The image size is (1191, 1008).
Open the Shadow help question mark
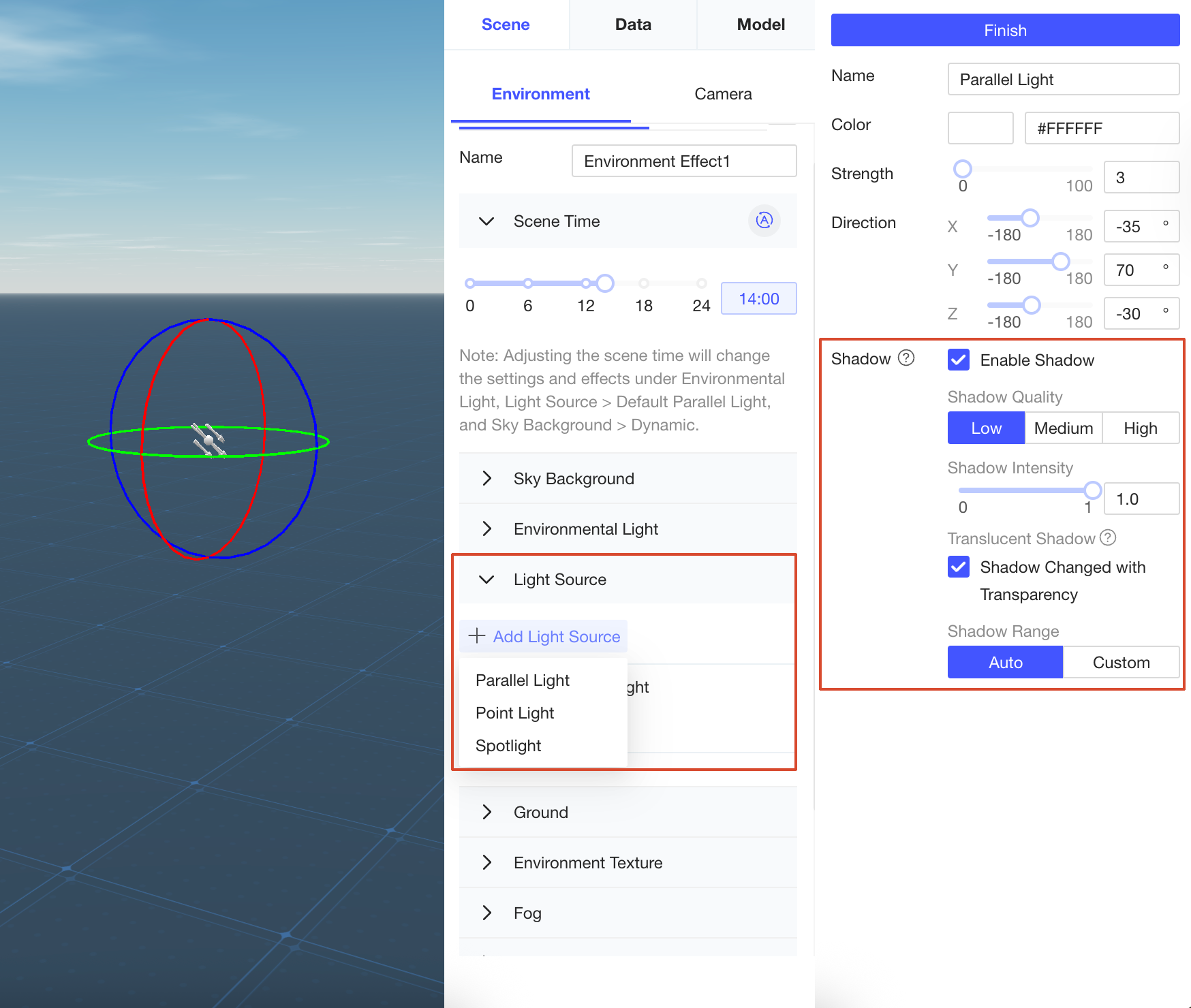(x=906, y=358)
